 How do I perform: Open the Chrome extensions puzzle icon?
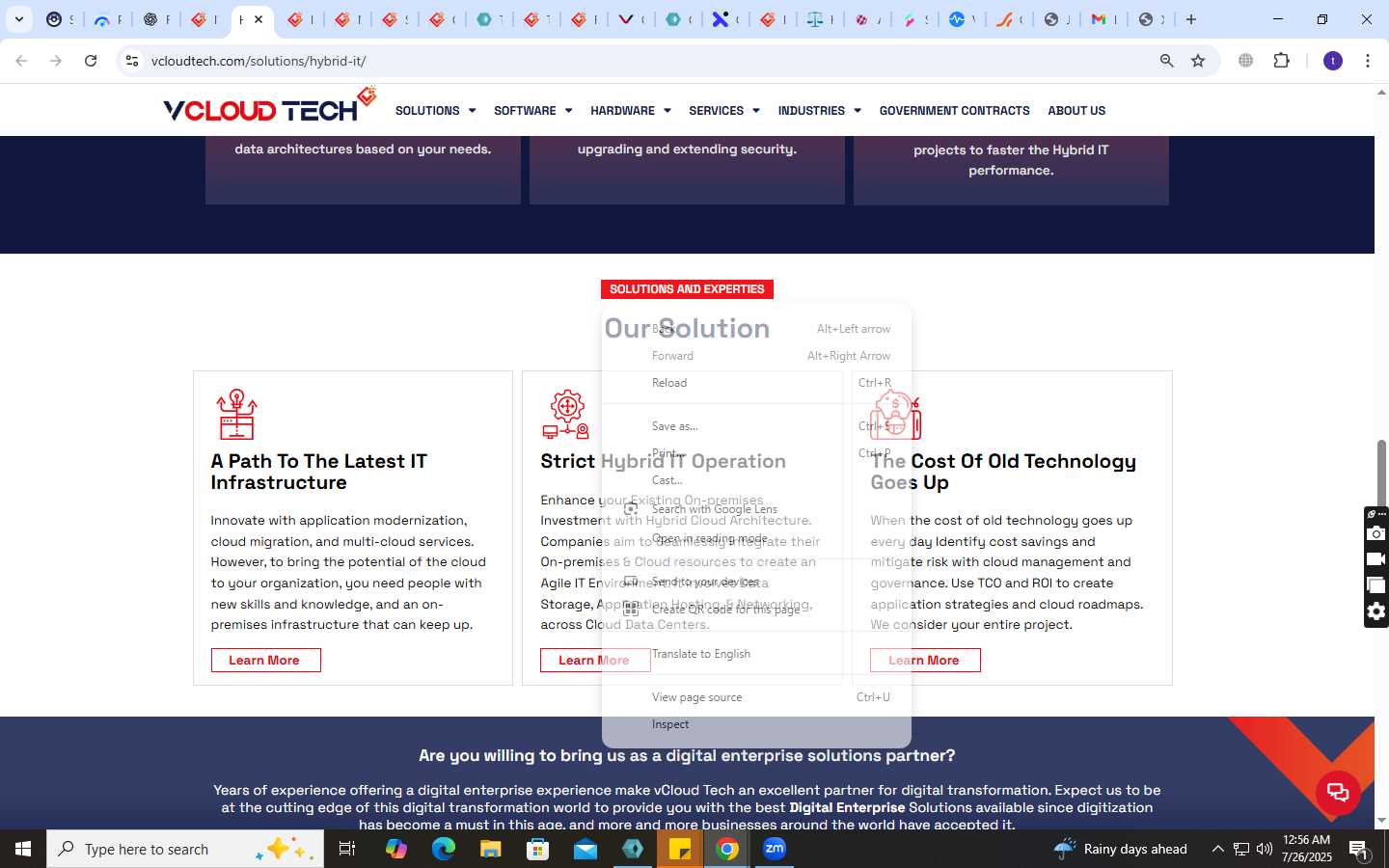tap(1281, 61)
